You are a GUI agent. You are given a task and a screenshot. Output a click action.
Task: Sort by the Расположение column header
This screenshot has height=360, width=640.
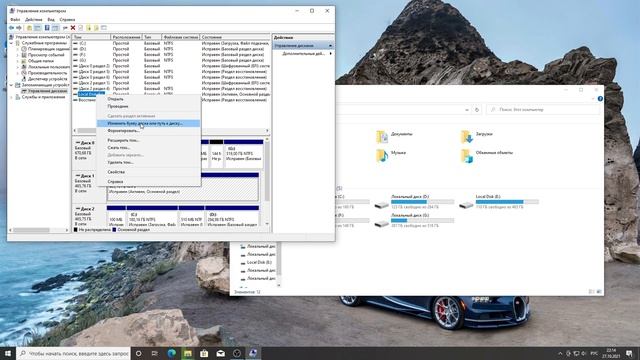[x=127, y=37]
